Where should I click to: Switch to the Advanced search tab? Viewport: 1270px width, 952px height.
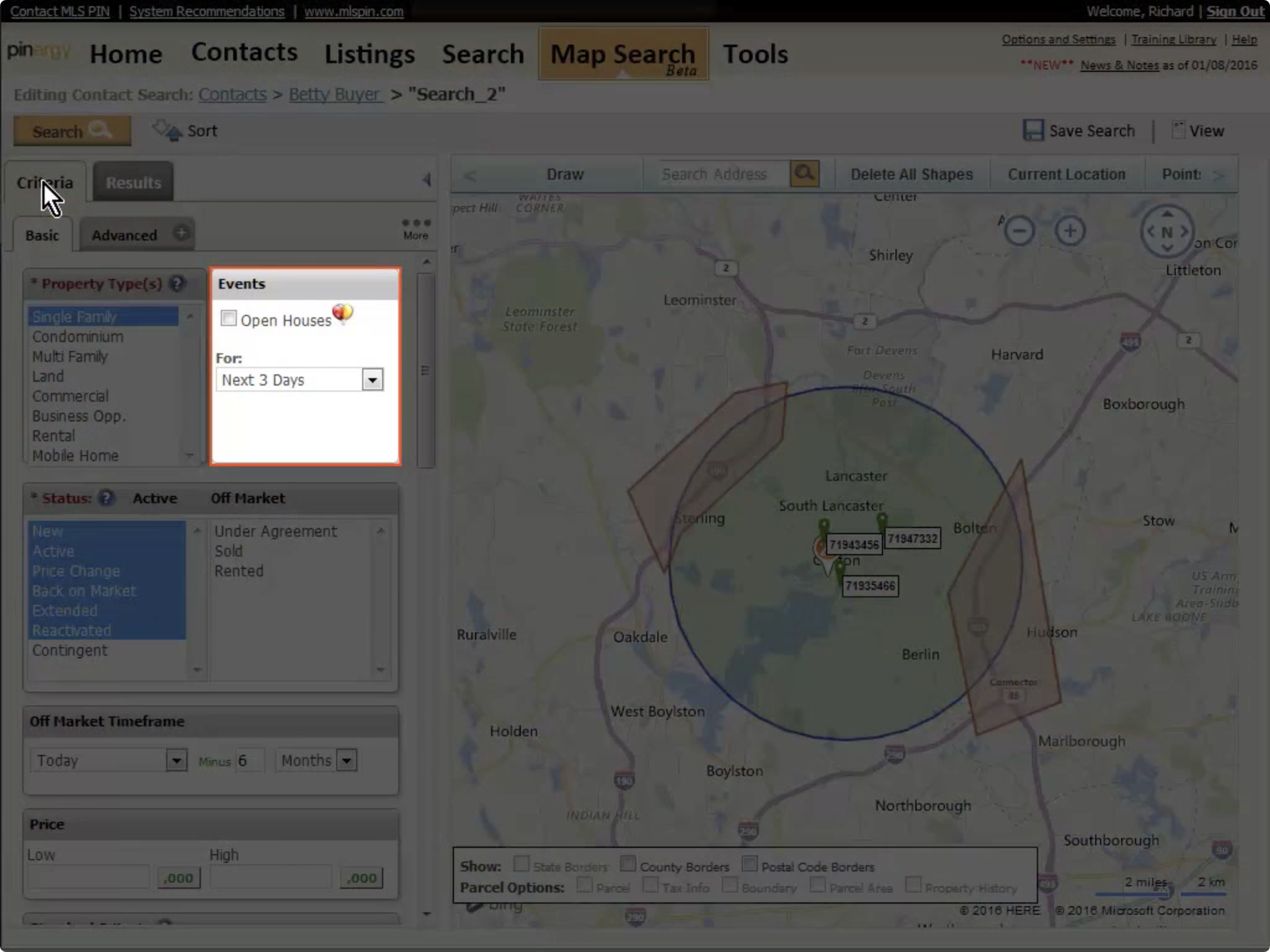123,234
